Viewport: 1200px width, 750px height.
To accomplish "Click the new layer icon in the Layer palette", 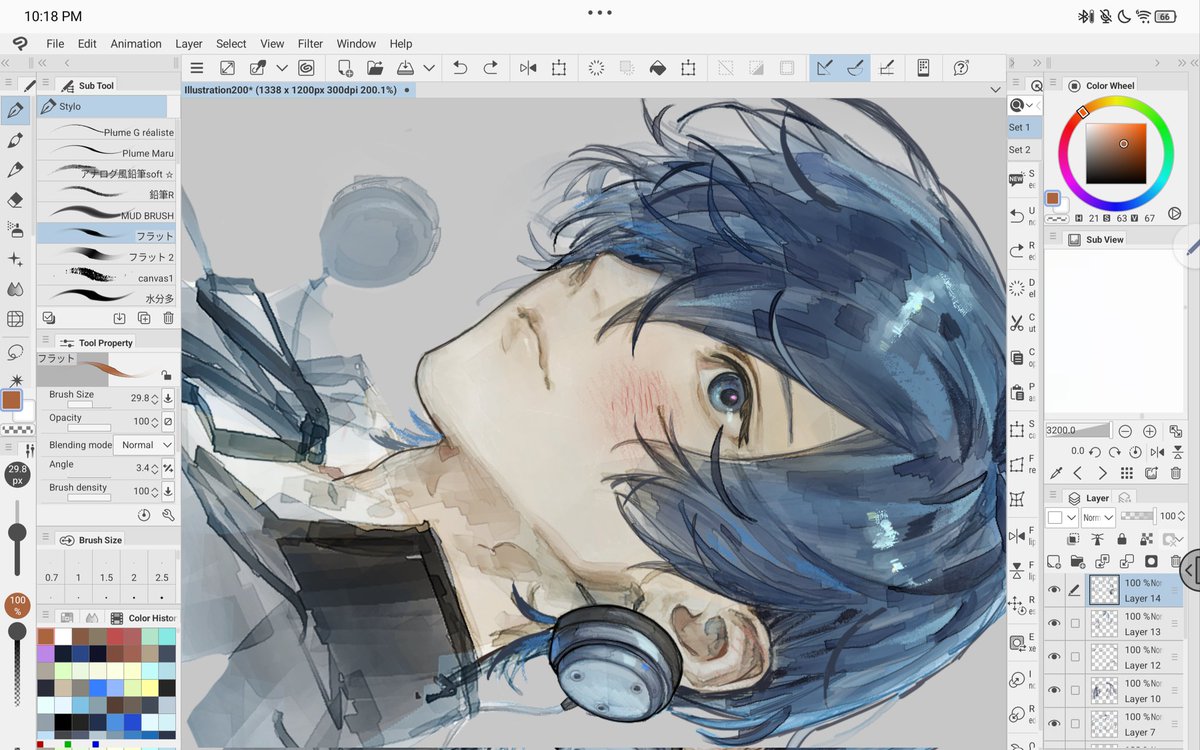I will point(1054,561).
